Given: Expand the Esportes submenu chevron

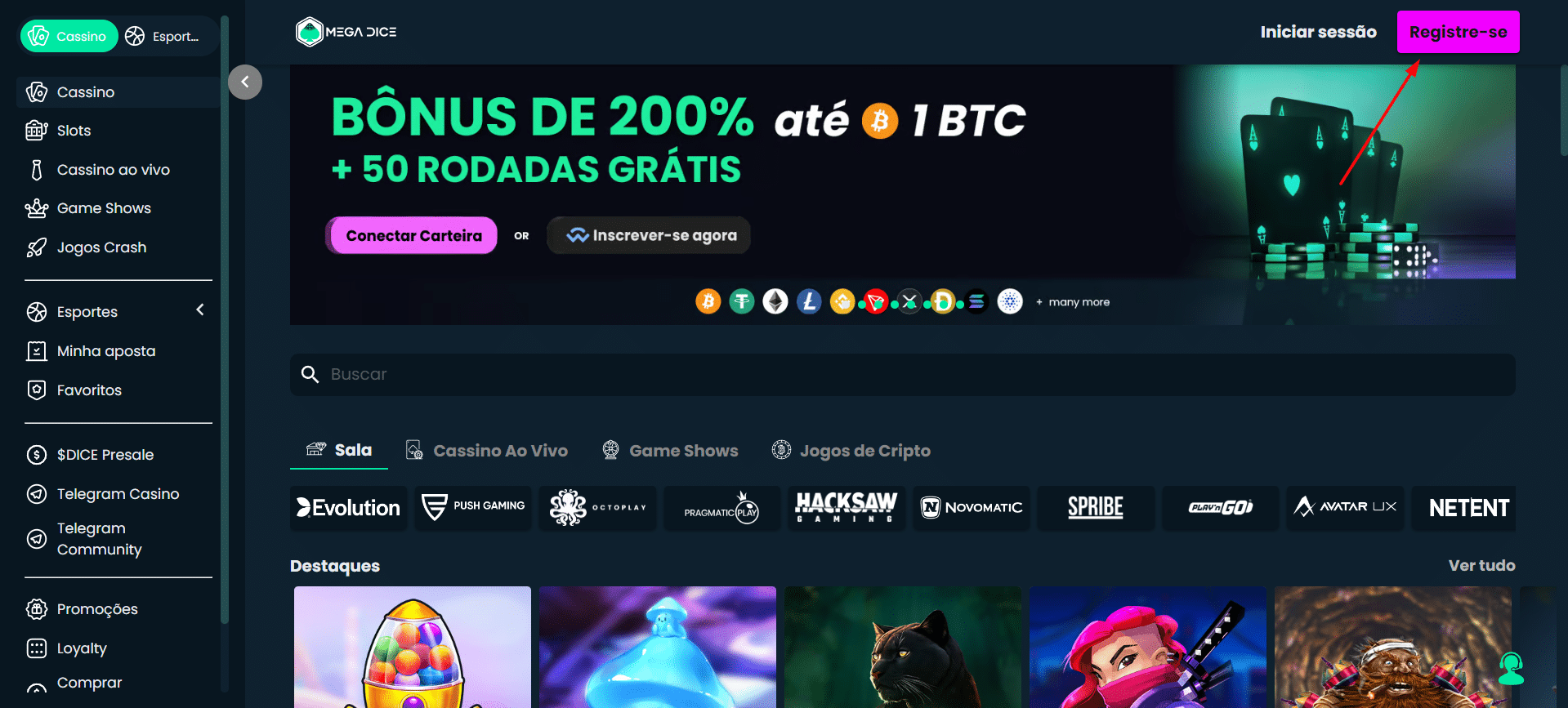Looking at the screenshot, I should click(x=200, y=310).
